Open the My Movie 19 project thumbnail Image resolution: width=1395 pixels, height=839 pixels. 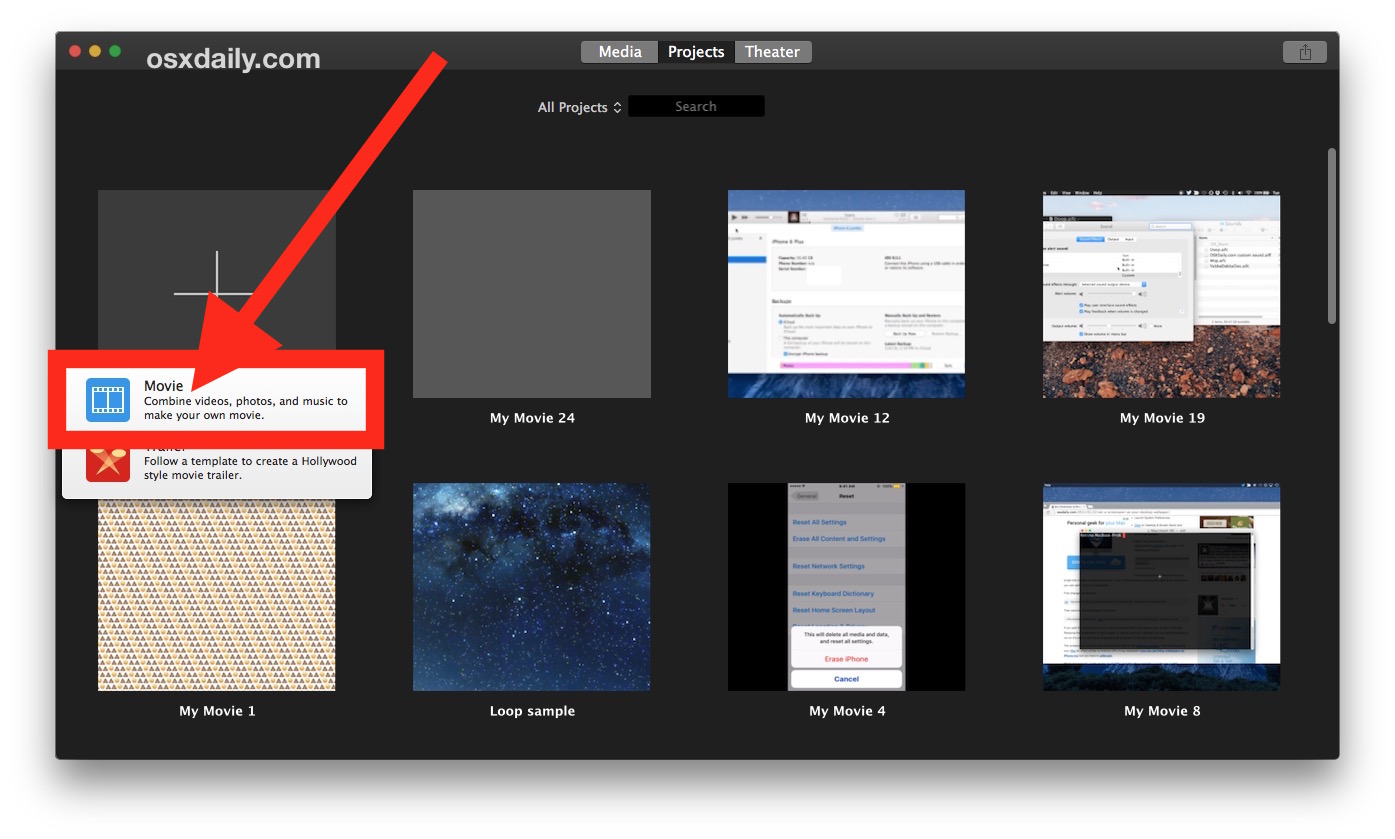(1162, 294)
